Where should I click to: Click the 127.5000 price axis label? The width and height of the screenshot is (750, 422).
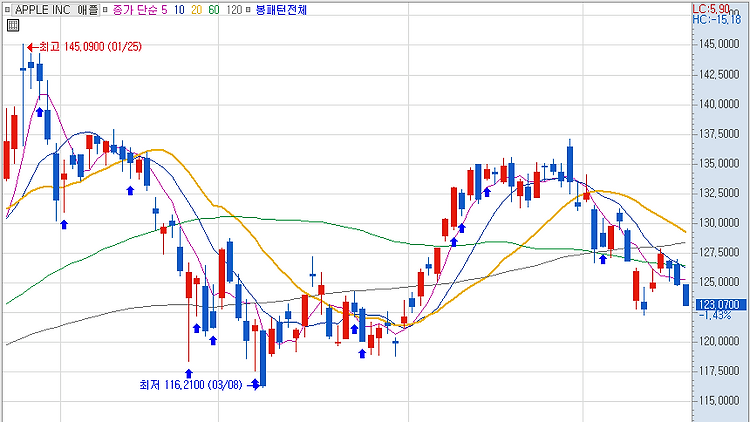point(719,252)
